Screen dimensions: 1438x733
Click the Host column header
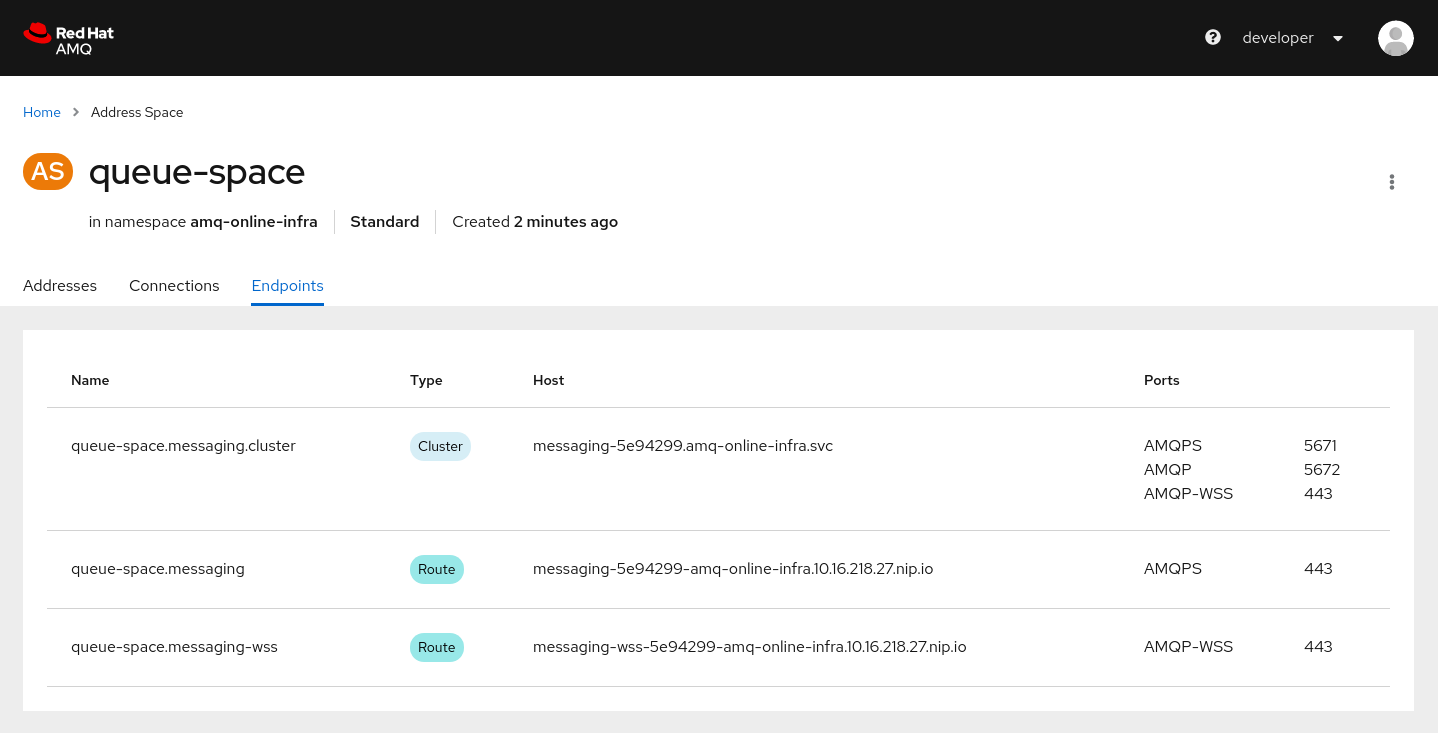click(x=549, y=380)
